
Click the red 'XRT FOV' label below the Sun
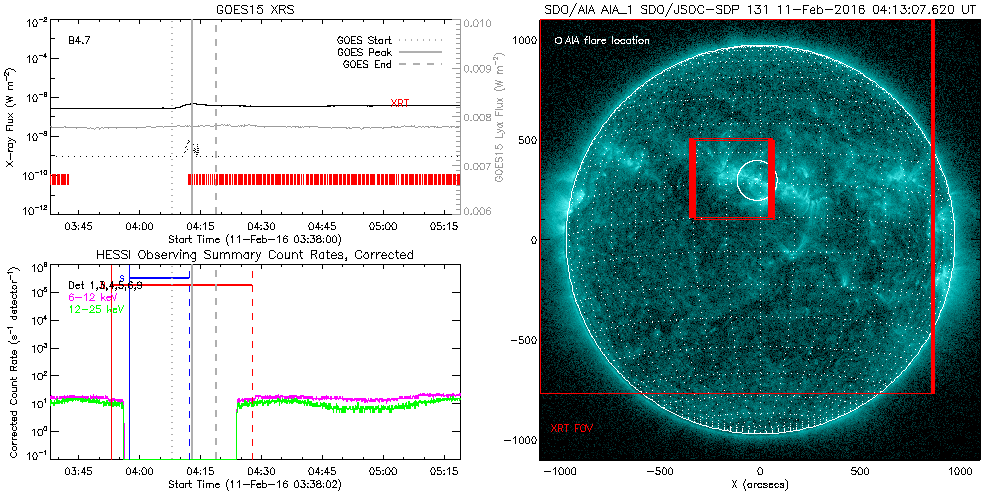[x=572, y=428]
